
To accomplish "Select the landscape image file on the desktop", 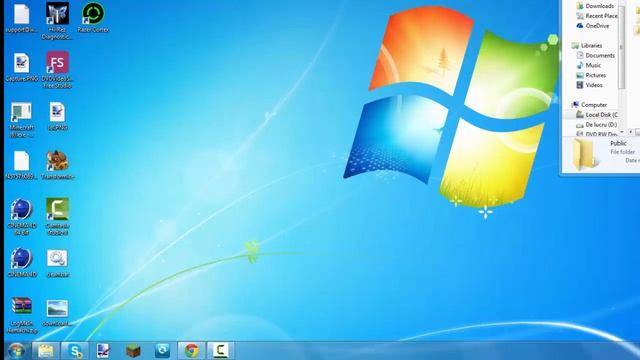I will point(57,312).
